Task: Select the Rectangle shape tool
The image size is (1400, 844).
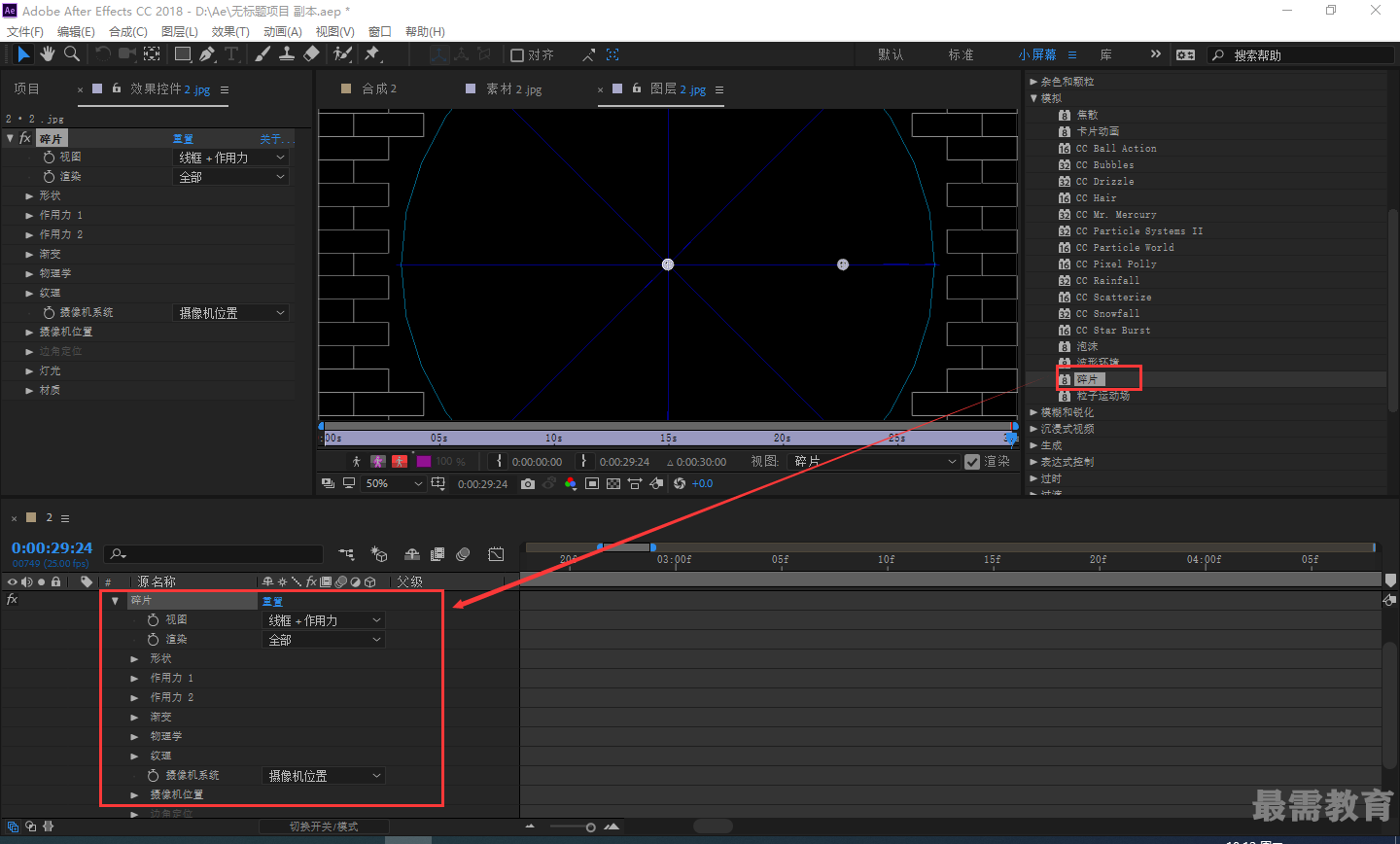Action: coord(183,54)
